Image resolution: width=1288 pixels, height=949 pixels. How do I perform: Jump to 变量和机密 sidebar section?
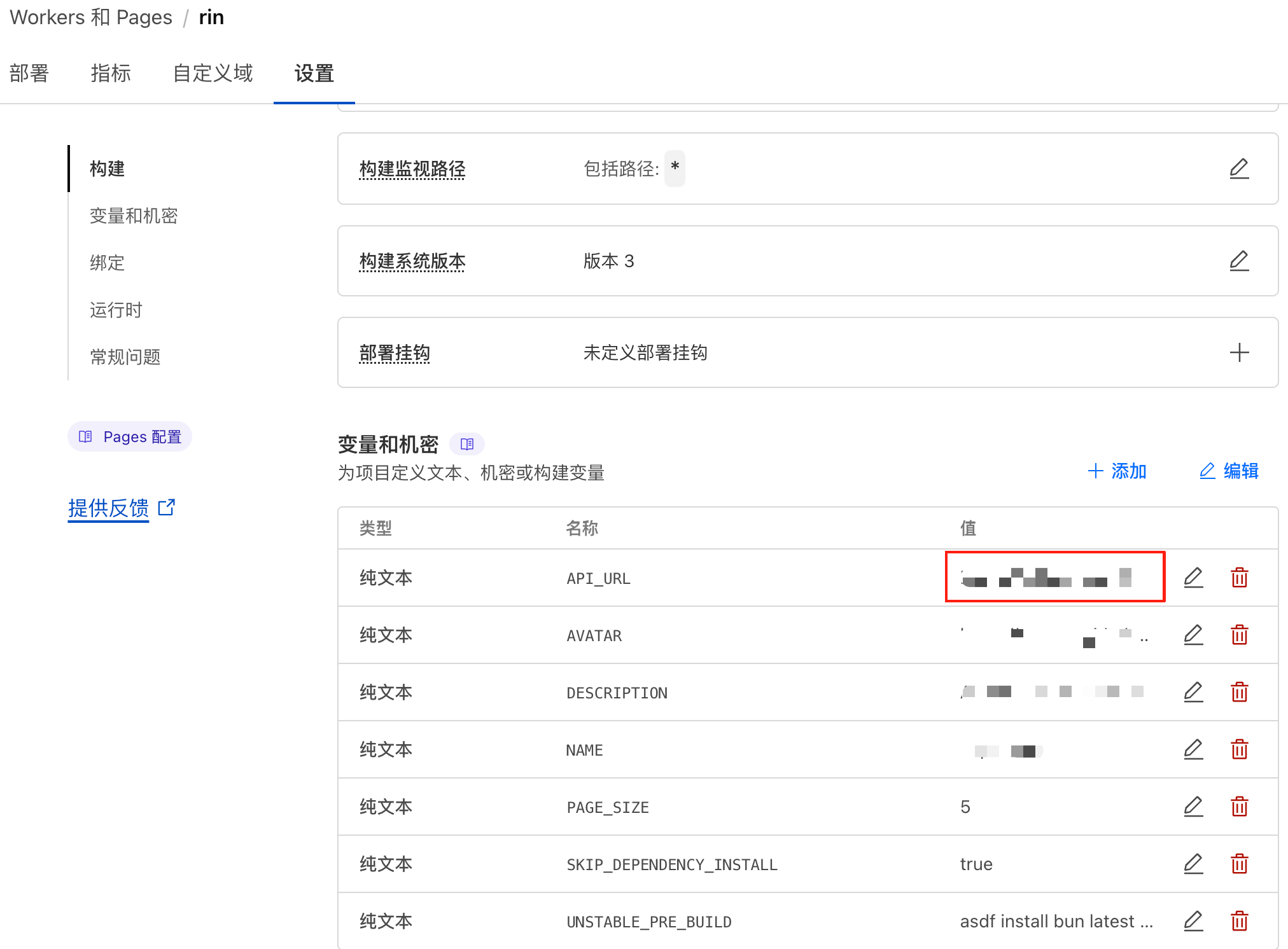pyautogui.click(x=134, y=216)
